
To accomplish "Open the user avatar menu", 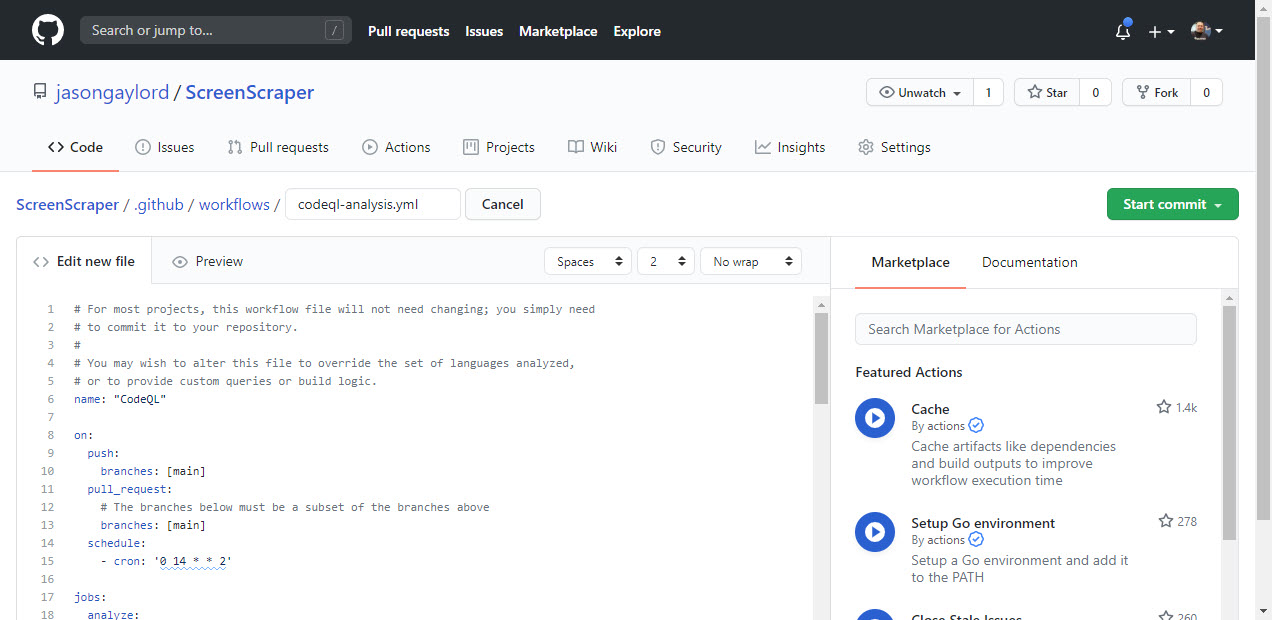I will click(x=1207, y=31).
